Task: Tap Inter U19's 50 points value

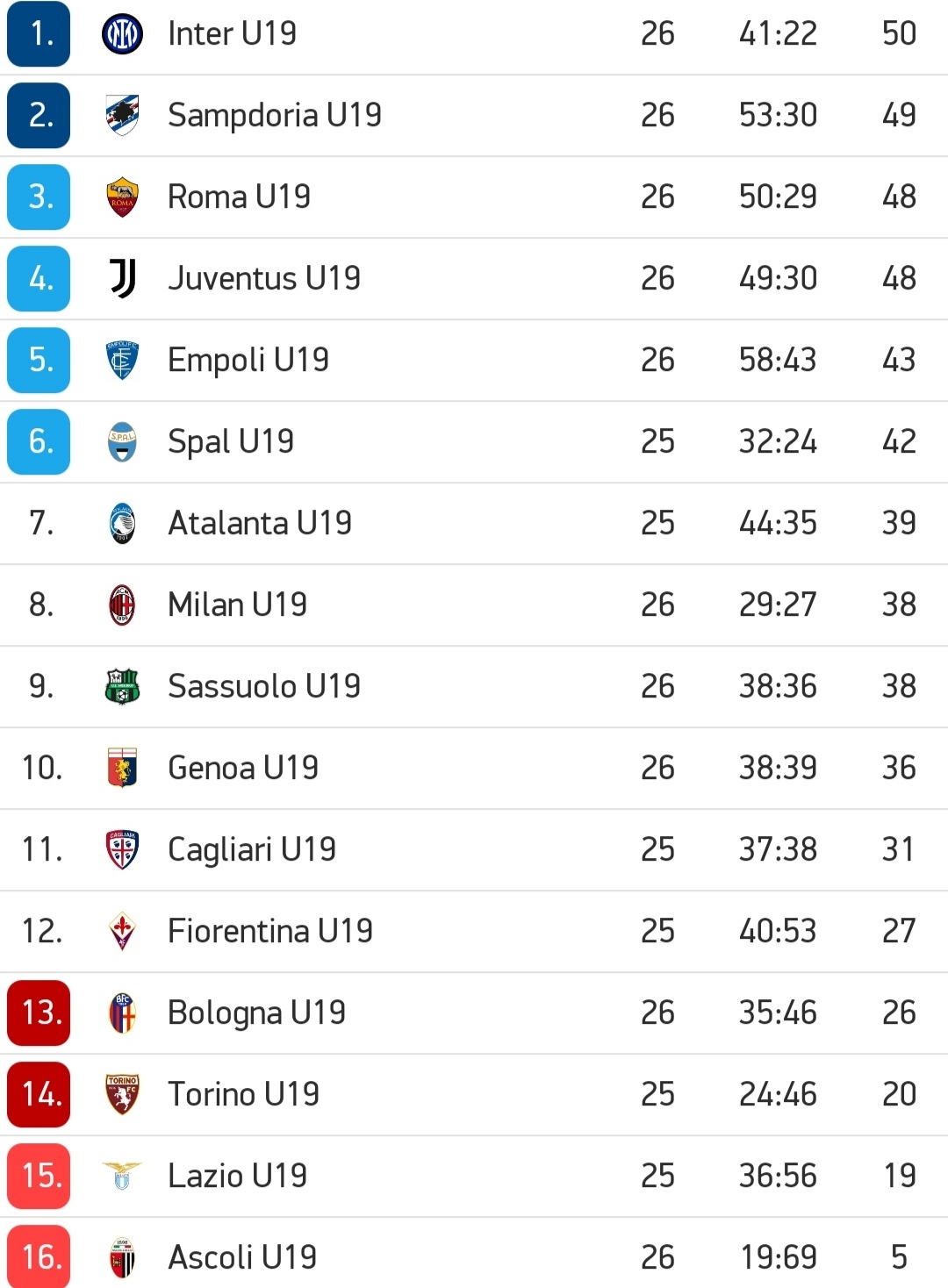Action: pyautogui.click(x=899, y=34)
